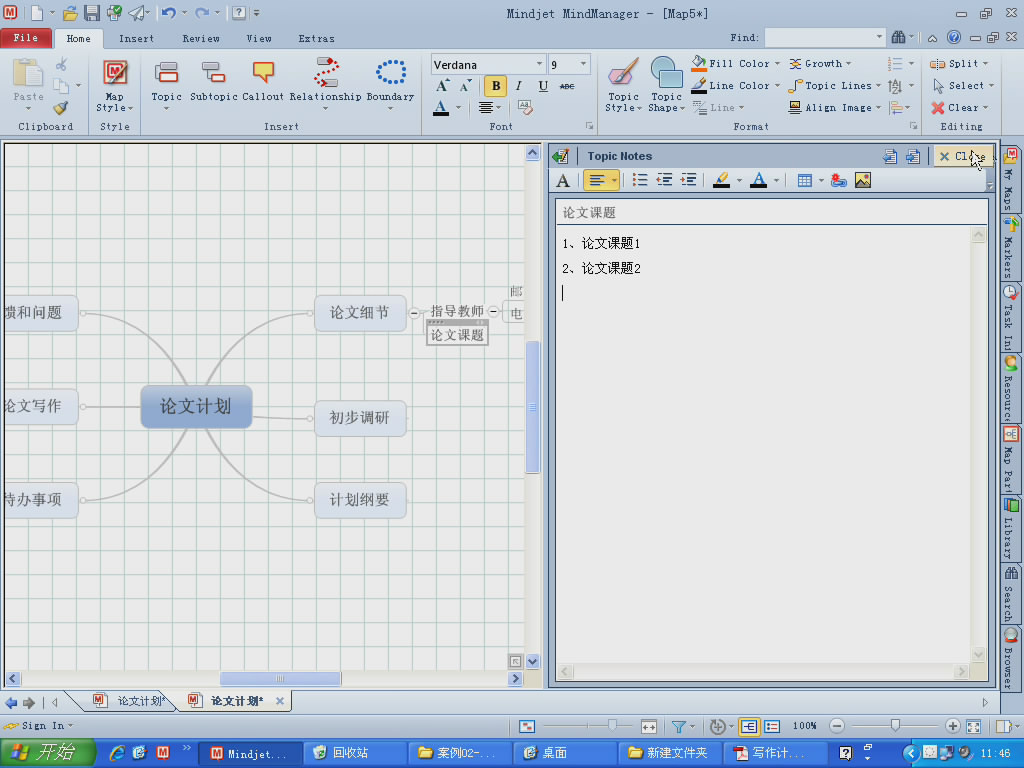Switch to the View ribbon tab
This screenshot has height=768, width=1024.
point(259,39)
